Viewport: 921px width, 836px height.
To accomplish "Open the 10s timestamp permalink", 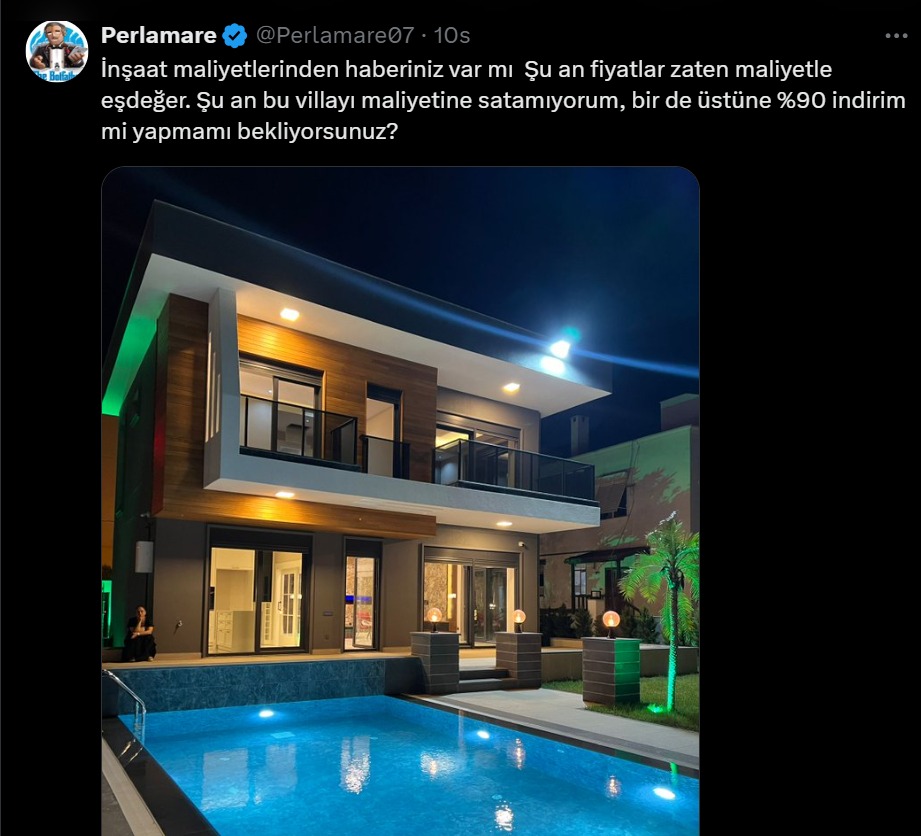I will pos(452,36).
